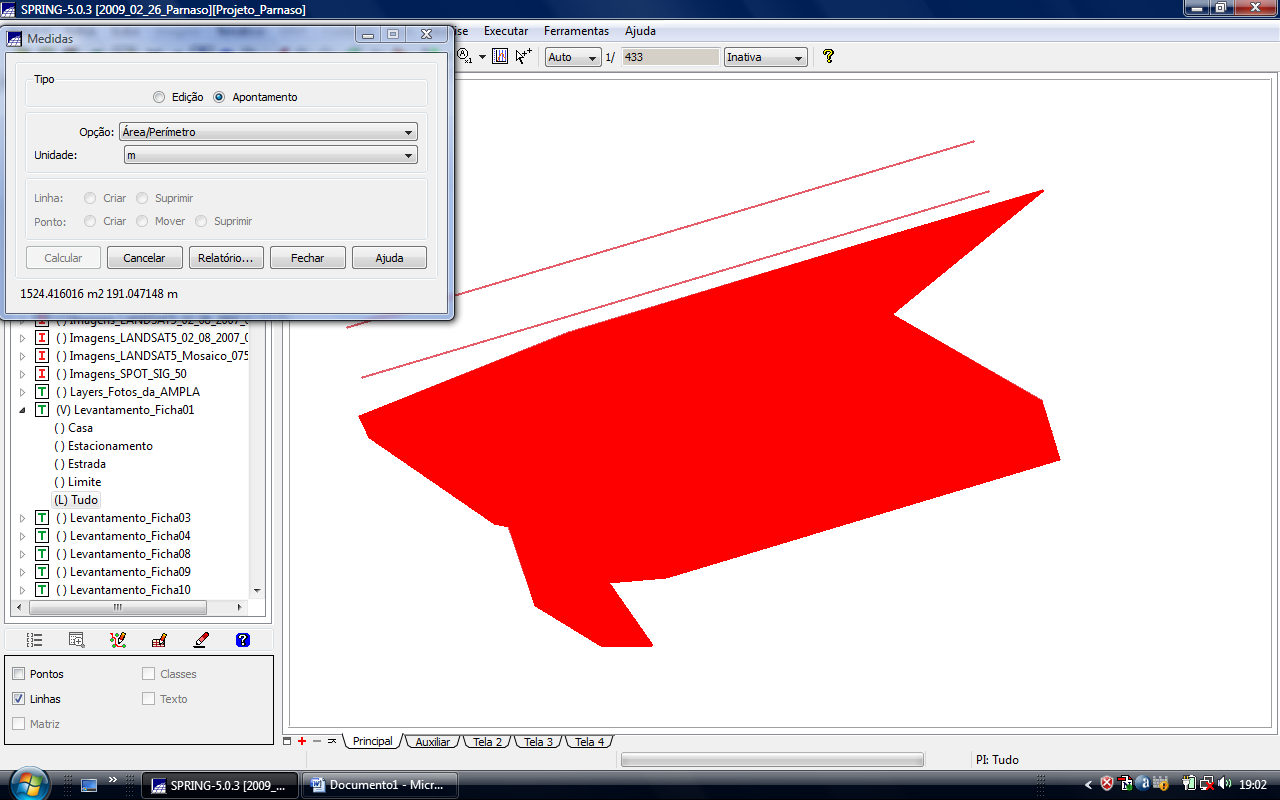This screenshot has height=800, width=1280.
Task: Click the green T icon of Levantamento_Ficha01
Action: pos(42,410)
